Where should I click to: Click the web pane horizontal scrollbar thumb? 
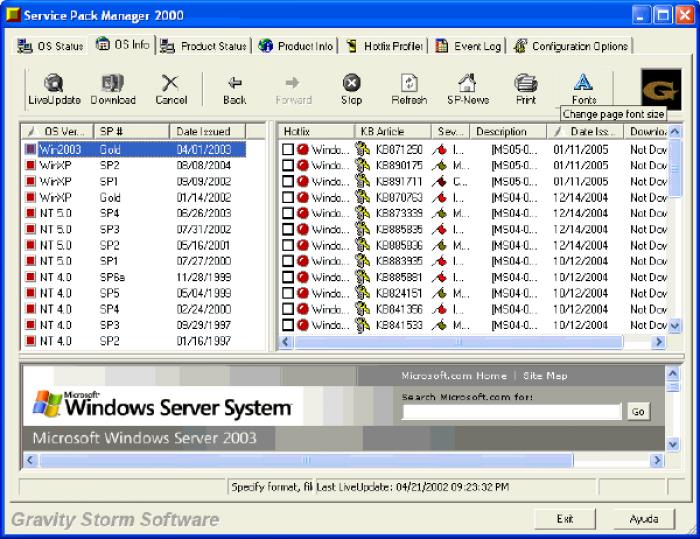click(306, 460)
